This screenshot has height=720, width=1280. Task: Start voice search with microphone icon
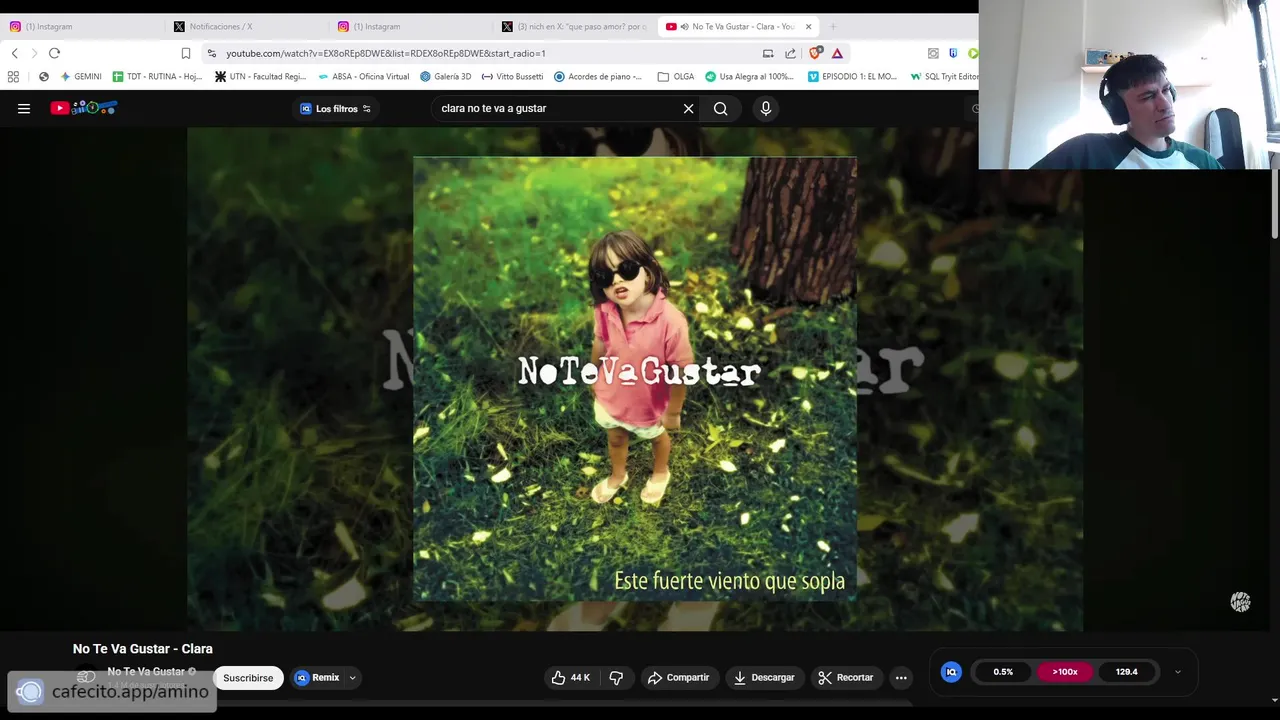click(766, 109)
